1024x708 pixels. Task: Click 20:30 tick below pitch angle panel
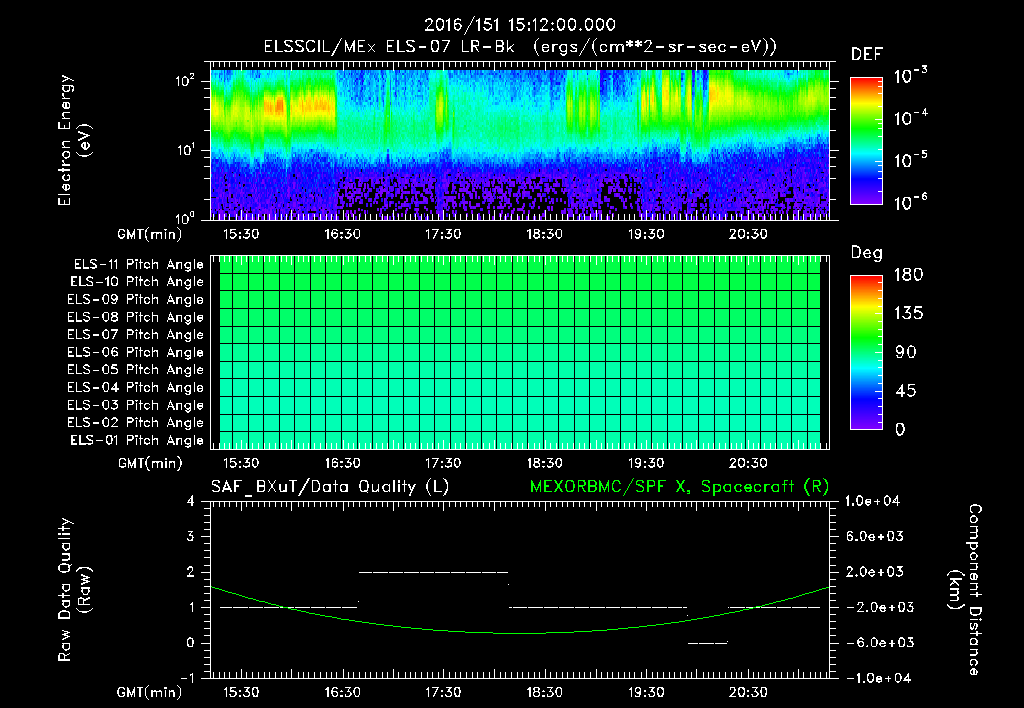coord(748,463)
